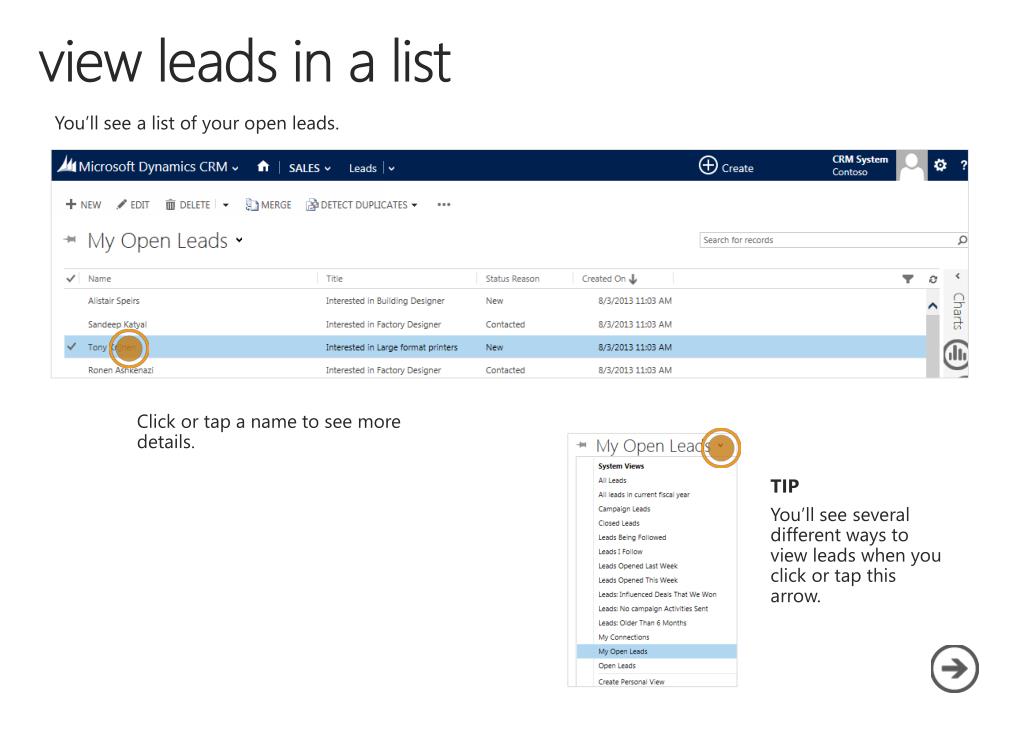Select Leads: Older Than 6 Months
The height and width of the screenshot is (739, 1024).
[x=643, y=623]
